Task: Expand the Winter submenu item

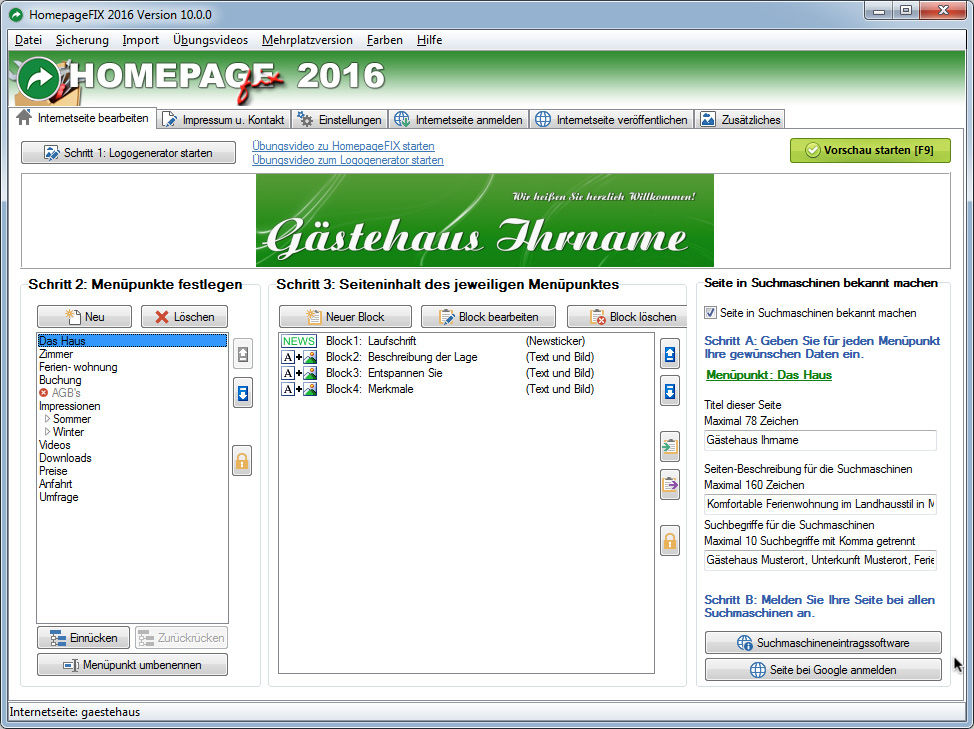Action: click(47, 432)
